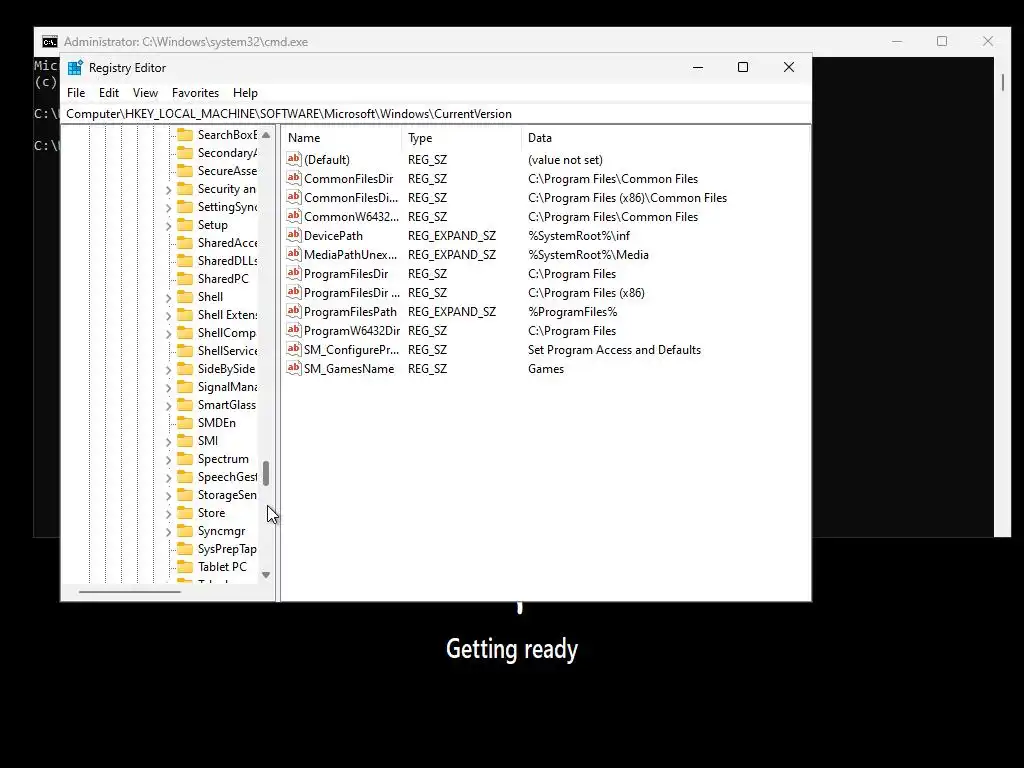Select the ShellComp tree key
Image resolution: width=1024 pixels, height=768 pixels.
tap(226, 333)
